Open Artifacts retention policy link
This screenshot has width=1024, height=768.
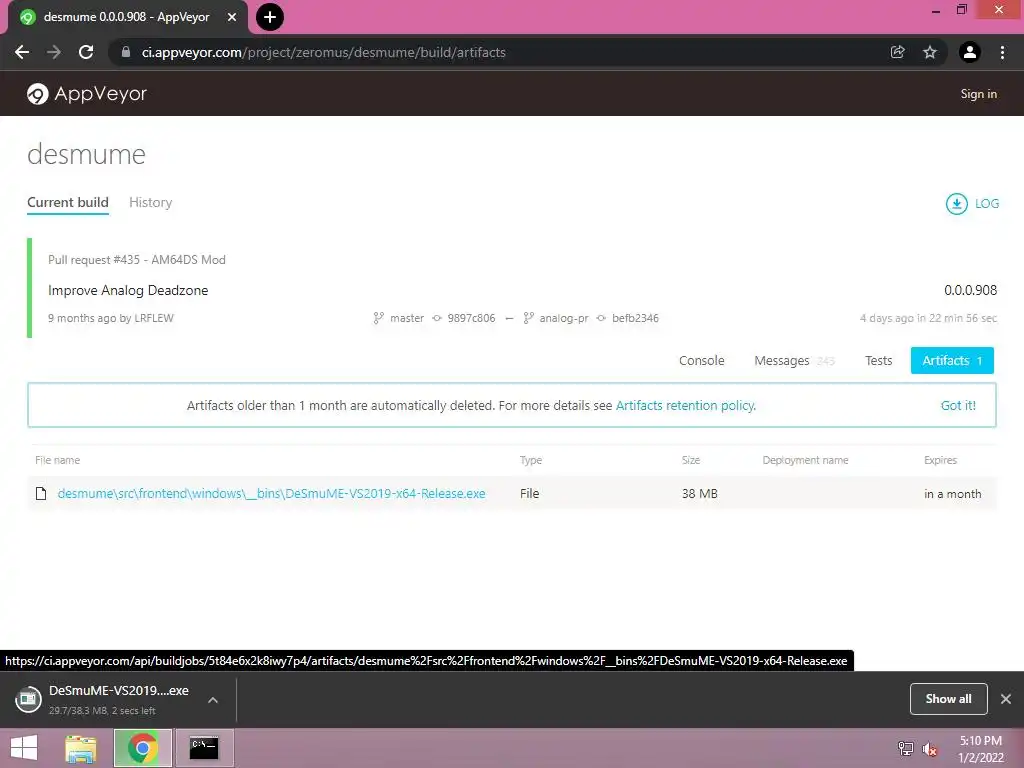(x=686, y=406)
